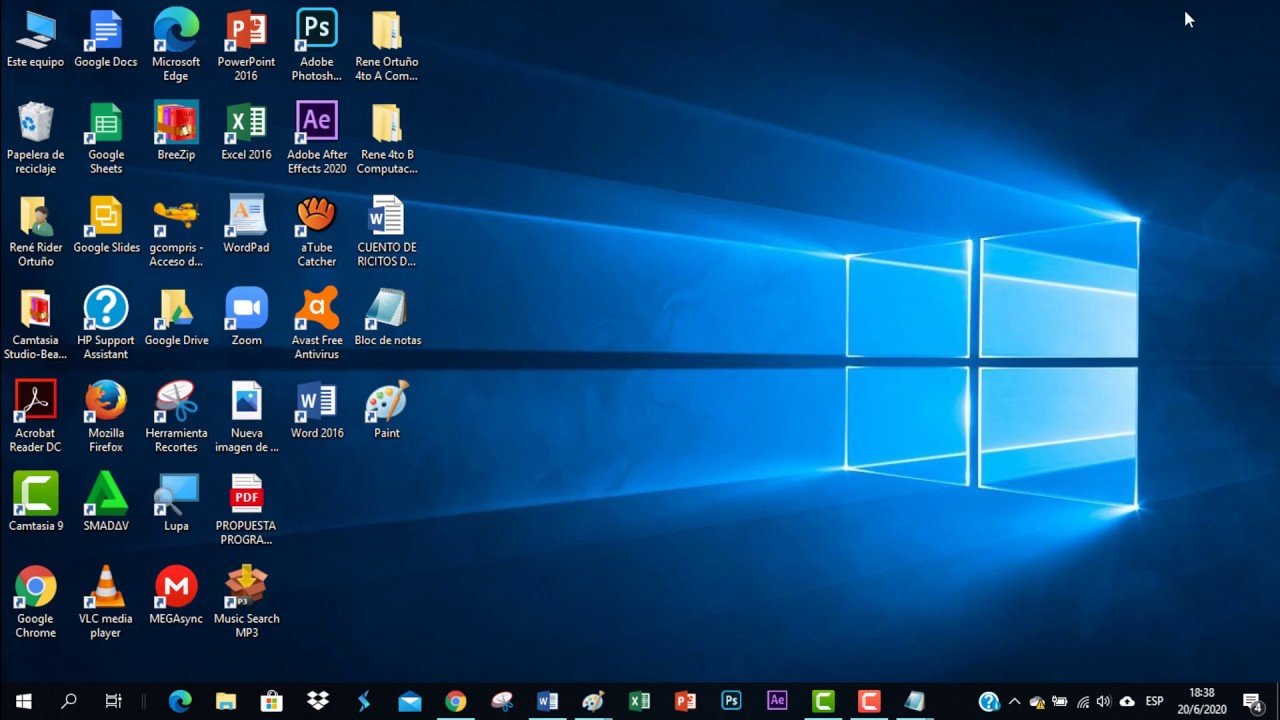Open Chrome from the taskbar
1280x720 pixels.
click(x=456, y=701)
